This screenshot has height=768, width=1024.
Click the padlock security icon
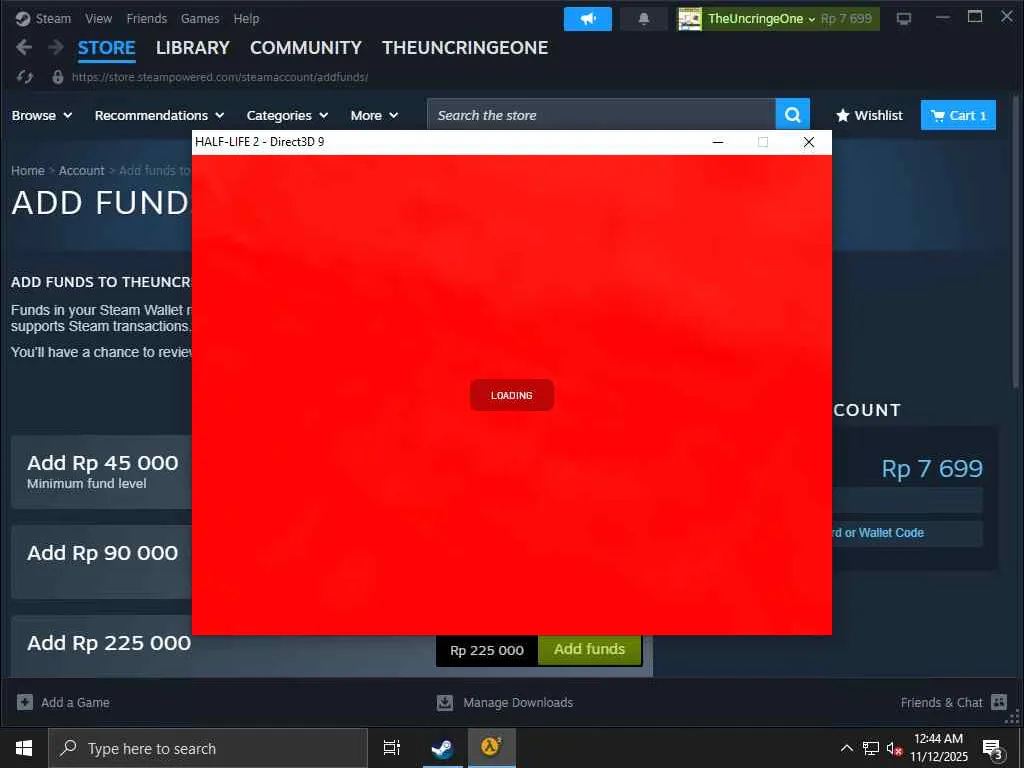[x=57, y=77]
